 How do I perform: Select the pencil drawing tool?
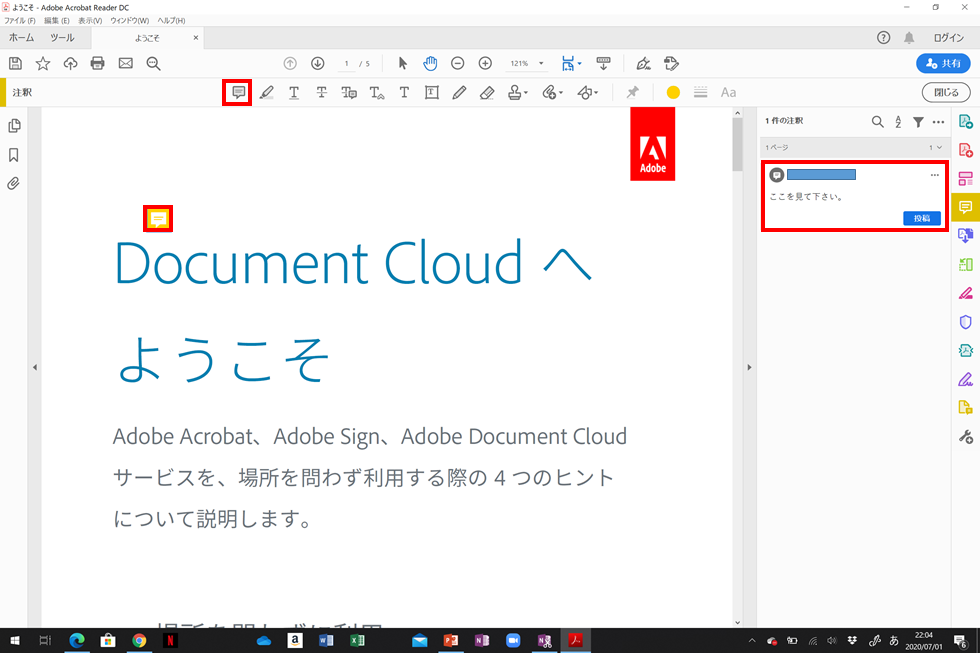(459, 92)
